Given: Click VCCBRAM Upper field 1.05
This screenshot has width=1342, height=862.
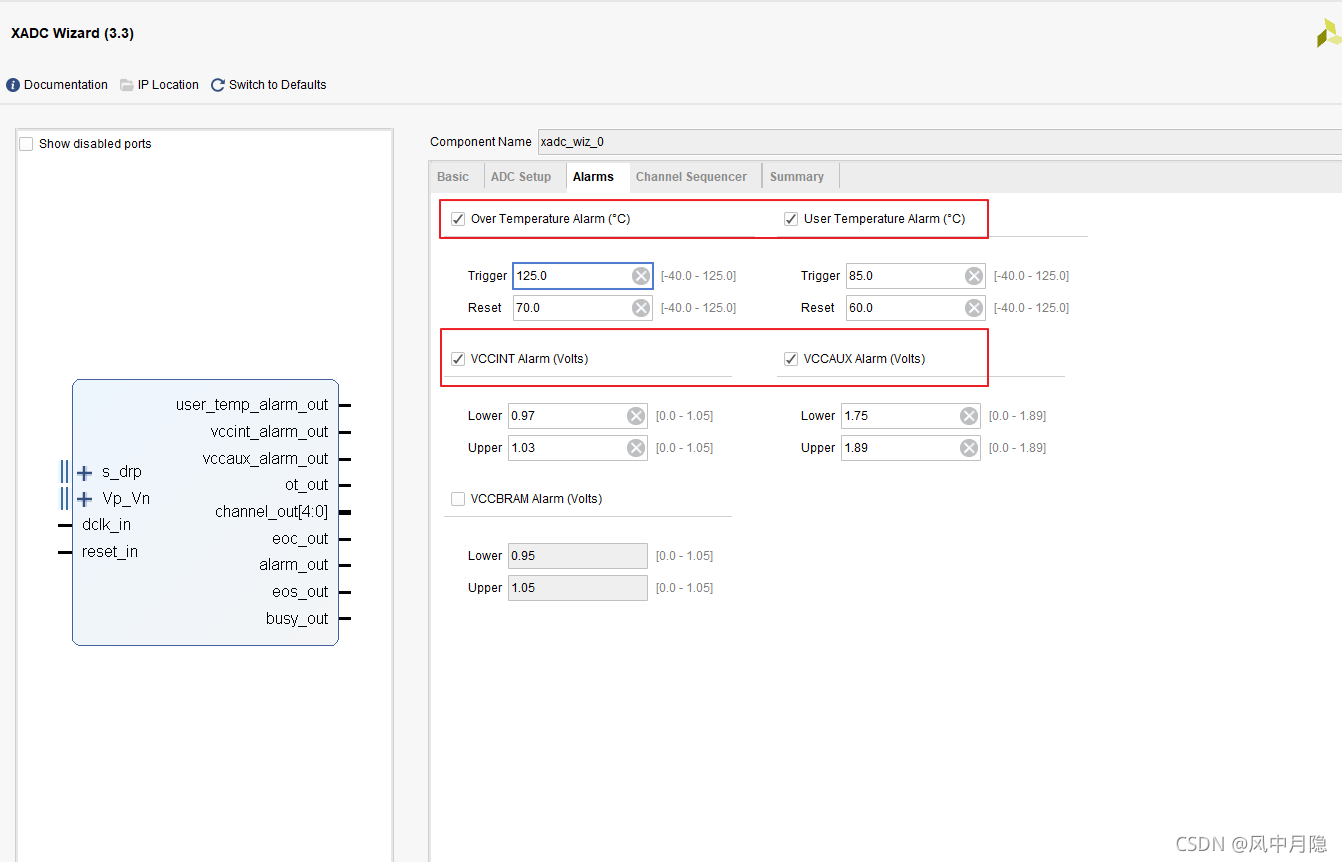Looking at the screenshot, I should (x=578, y=588).
